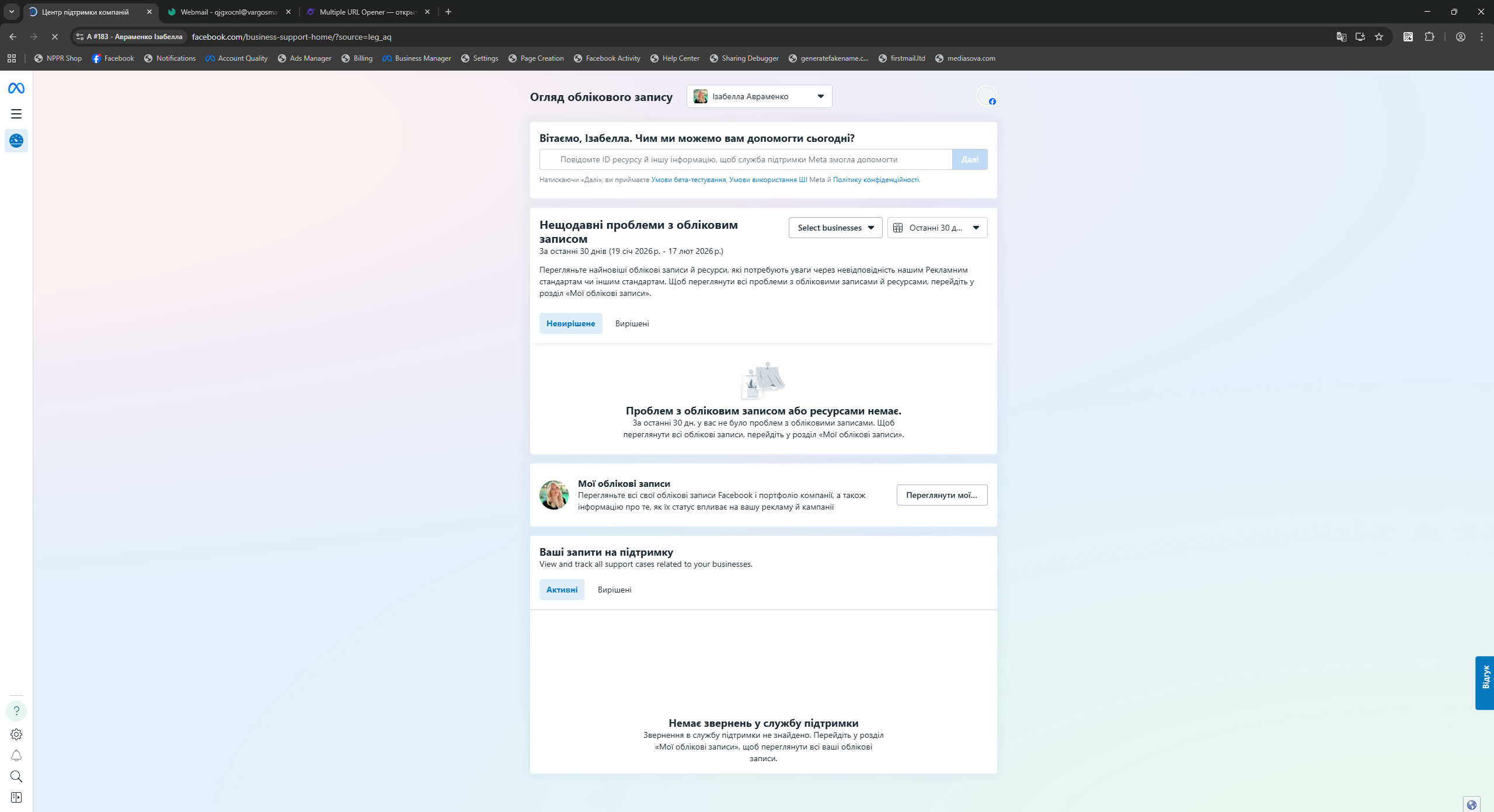The image size is (1494, 812).
Task: Click the Переглянути мої... button
Action: click(x=941, y=495)
